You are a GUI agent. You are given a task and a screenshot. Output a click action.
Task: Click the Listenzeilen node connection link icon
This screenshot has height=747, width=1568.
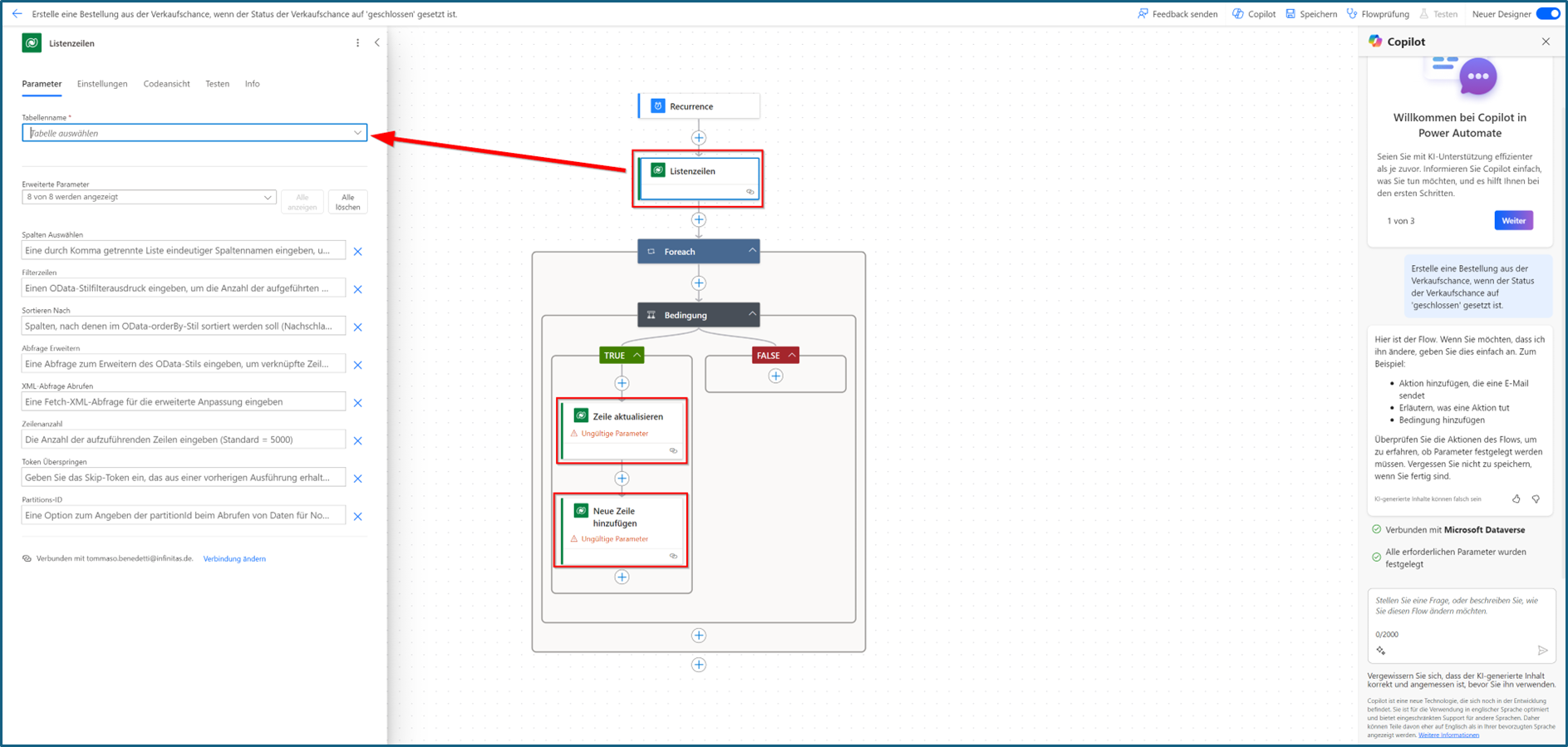tap(750, 192)
